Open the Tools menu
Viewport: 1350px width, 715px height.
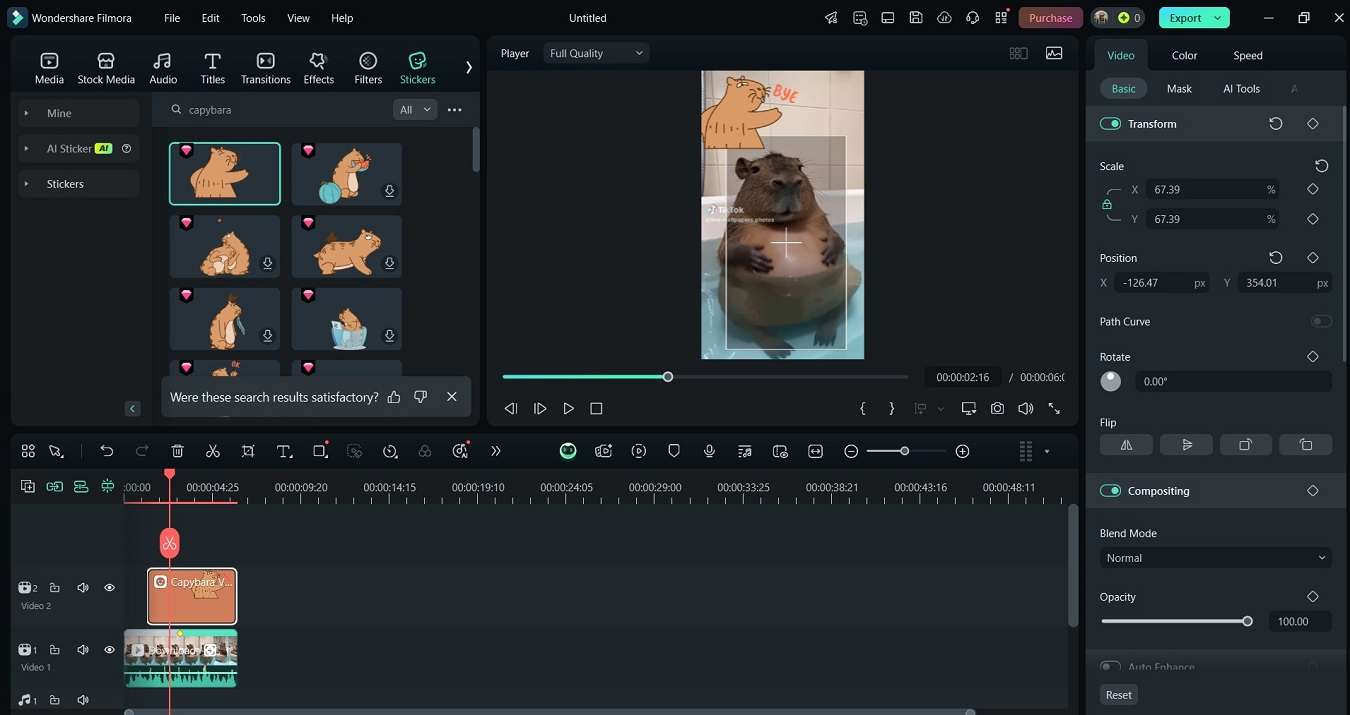[253, 18]
